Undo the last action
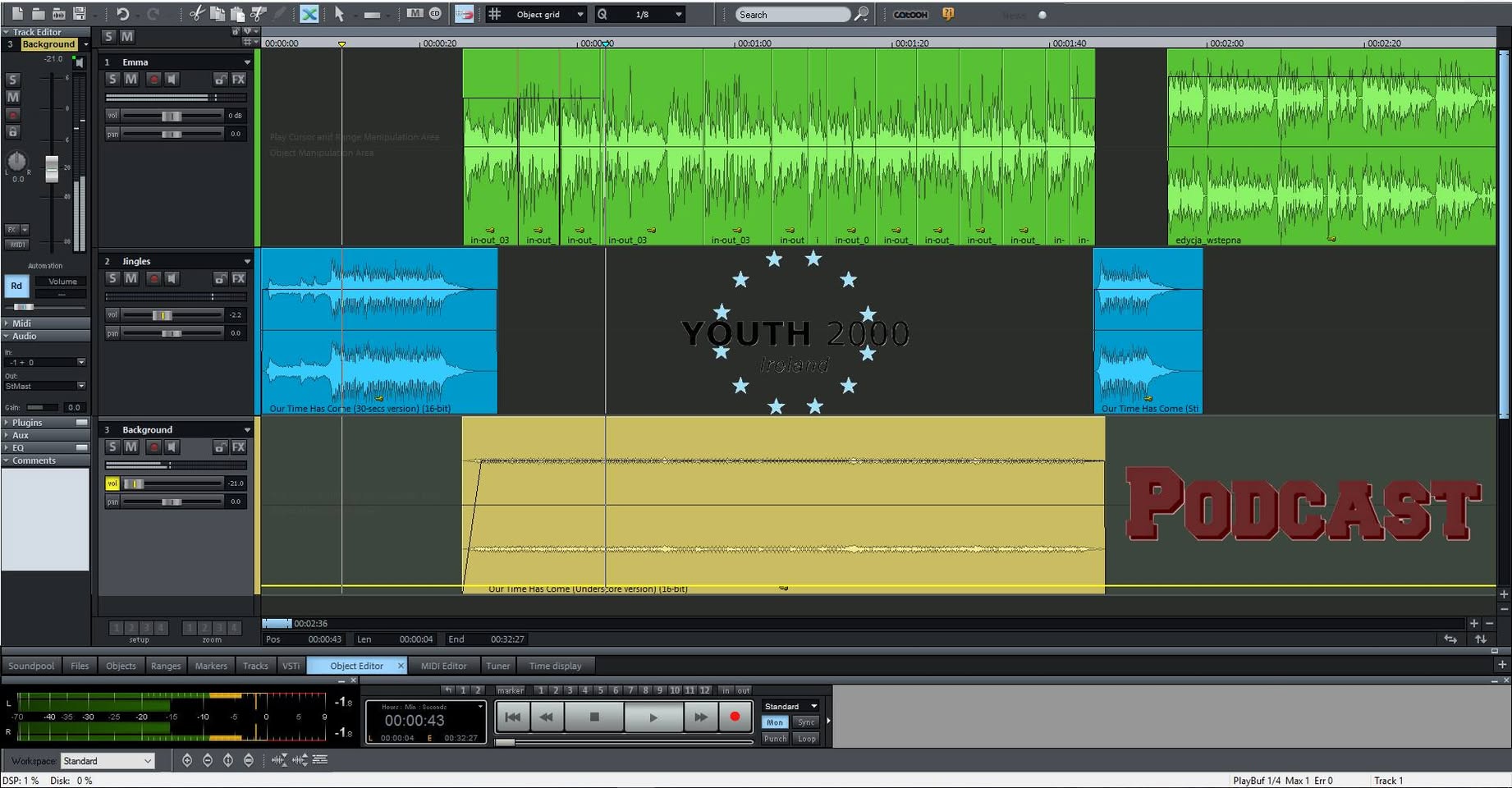This screenshot has width=1512, height=788. pos(122,14)
